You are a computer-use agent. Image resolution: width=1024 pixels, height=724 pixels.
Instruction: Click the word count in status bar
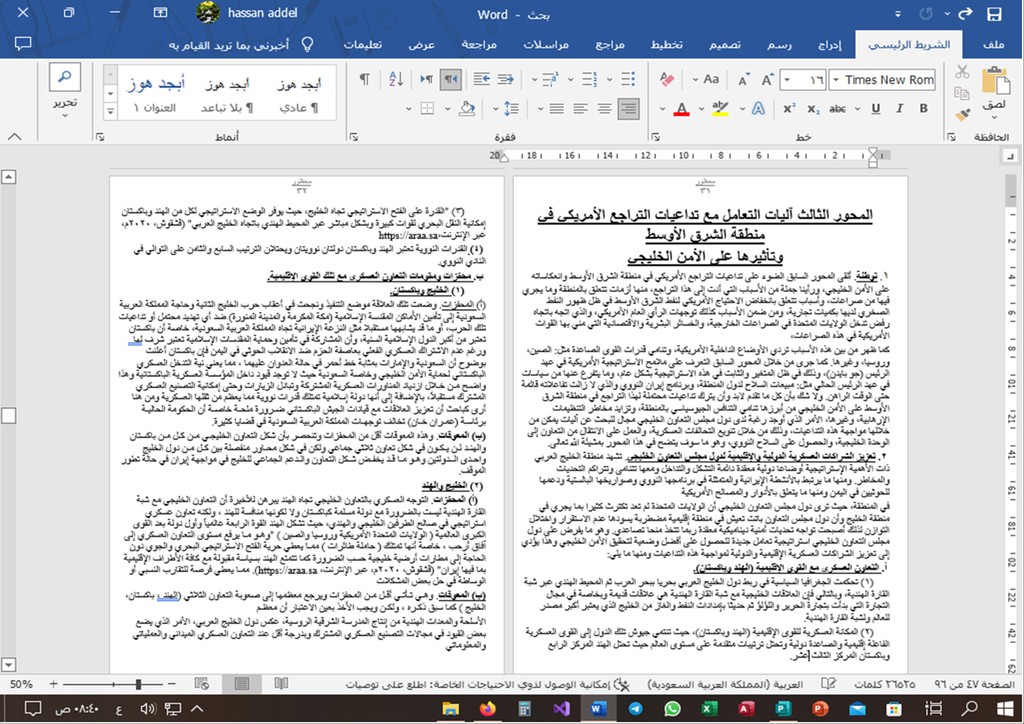tap(884, 684)
